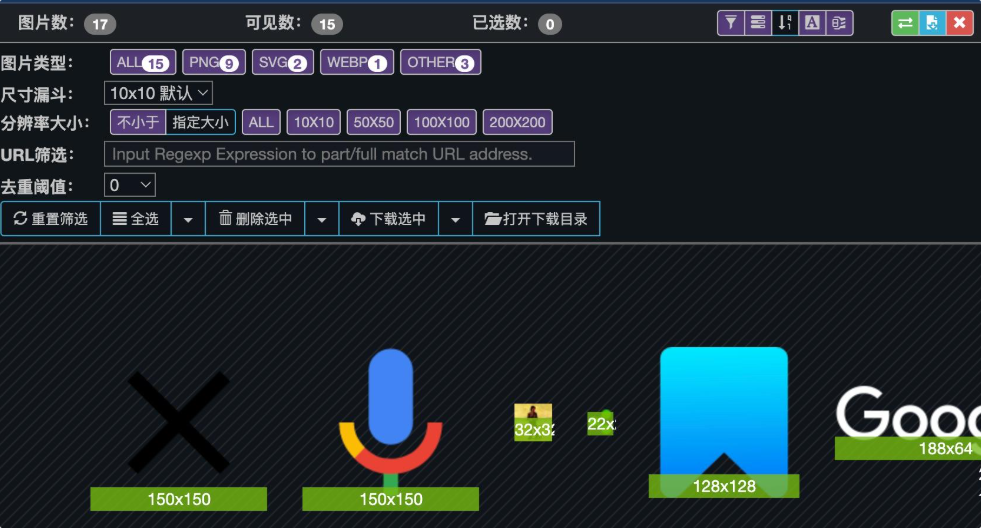Toggle the funnel filter panel icon

[x=731, y=23]
